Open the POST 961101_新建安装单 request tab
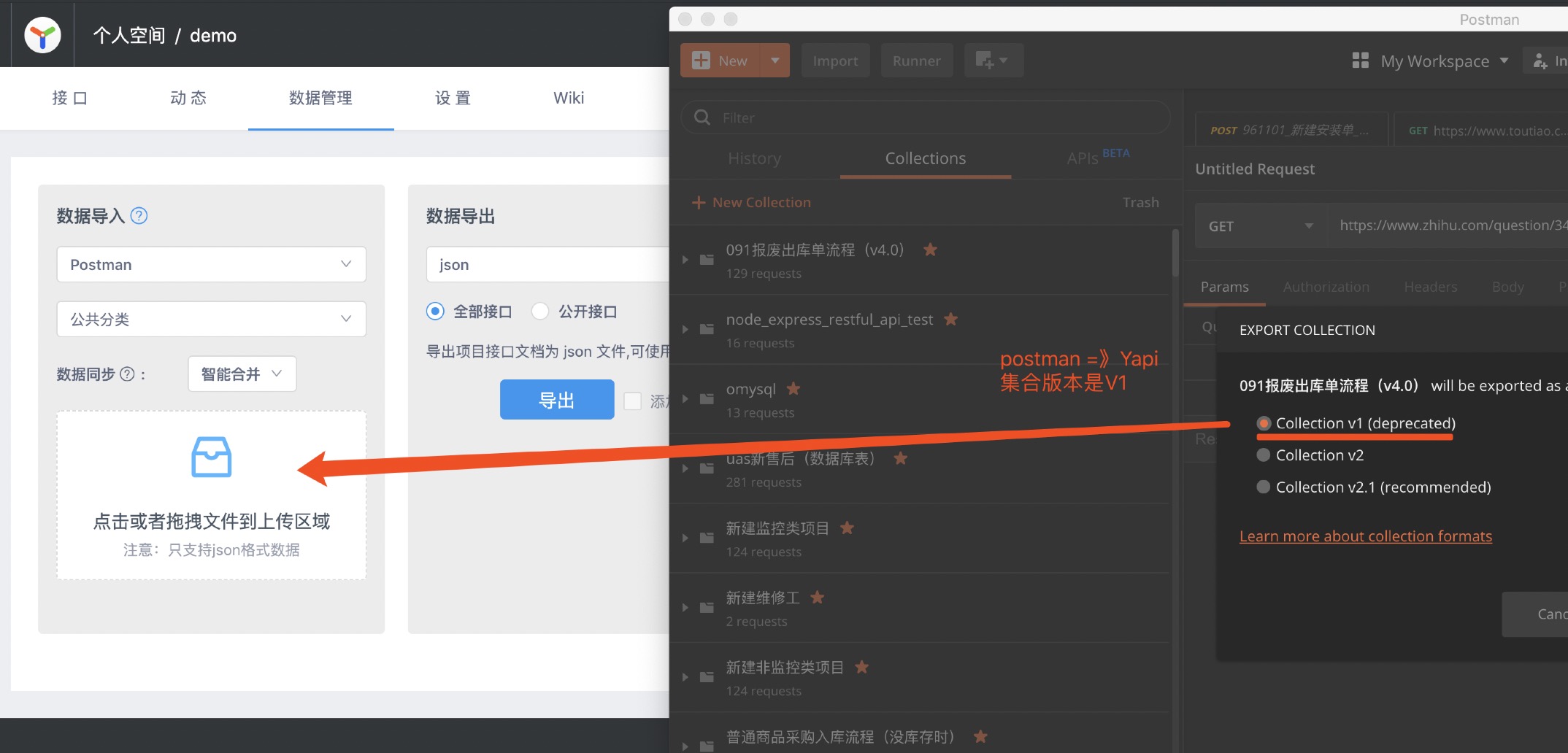 1291,131
